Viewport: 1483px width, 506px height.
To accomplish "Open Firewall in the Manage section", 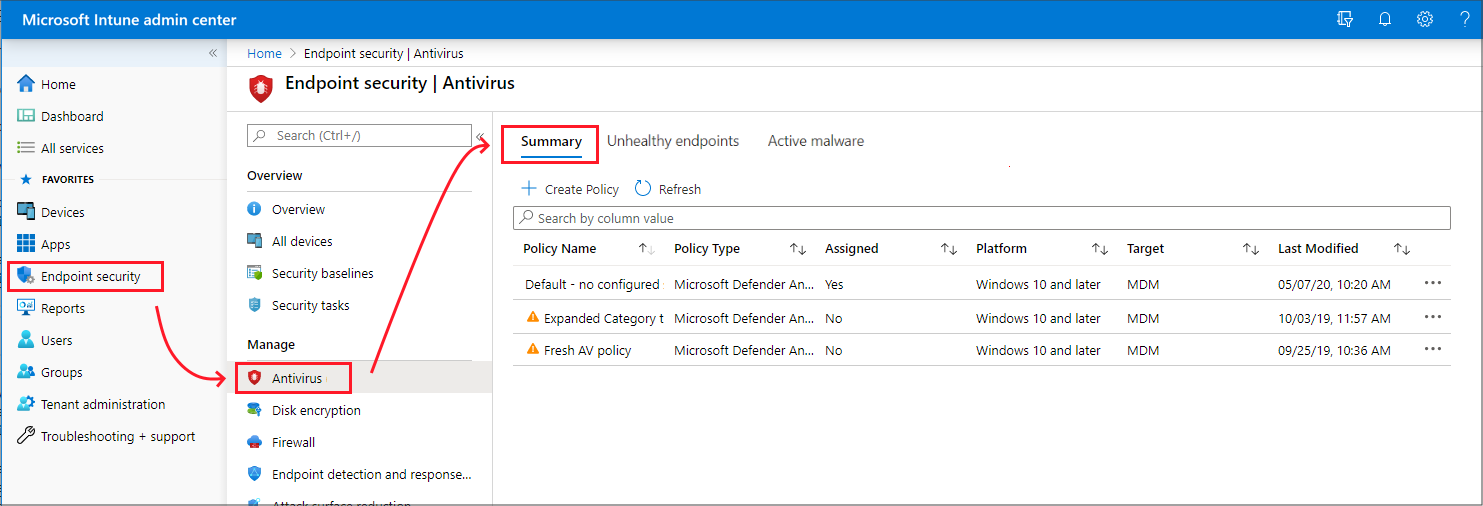I will coord(293,442).
